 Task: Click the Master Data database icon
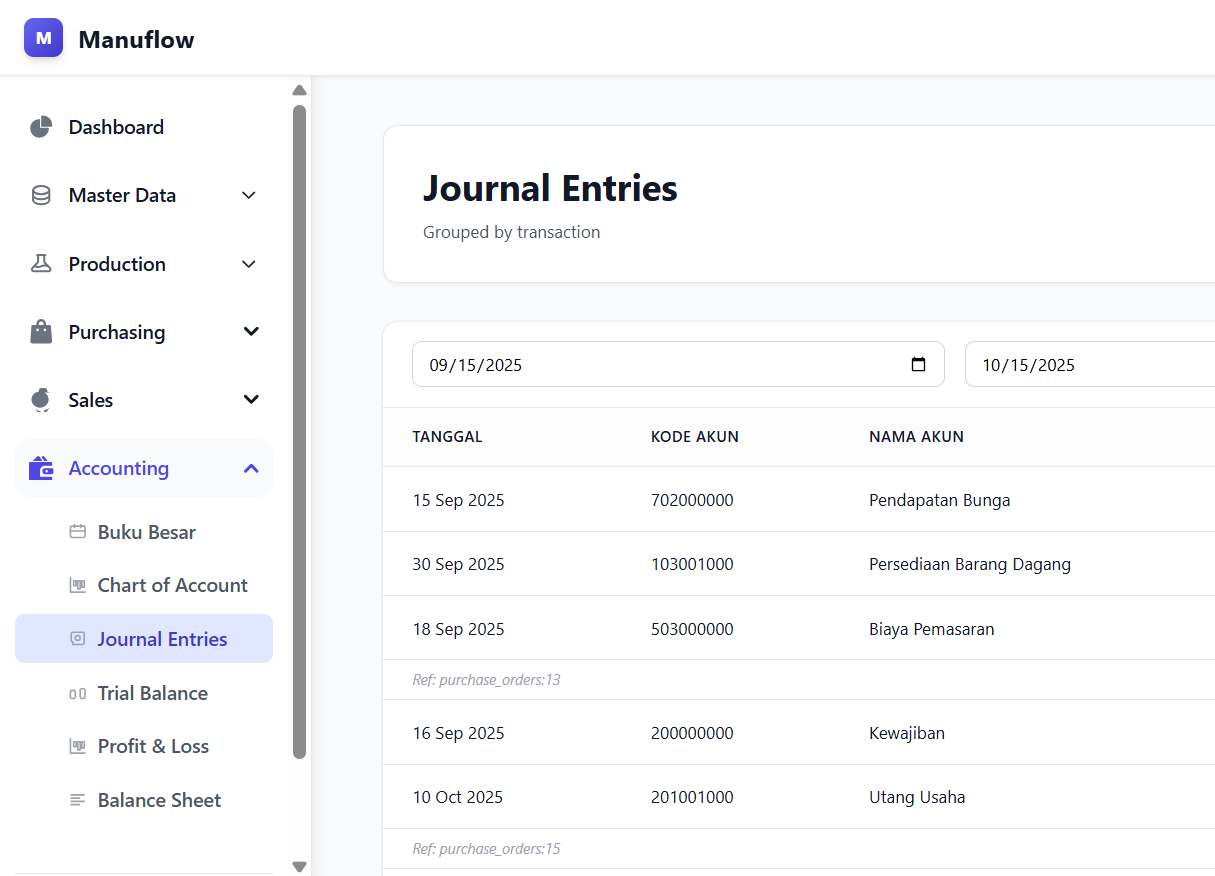41,196
